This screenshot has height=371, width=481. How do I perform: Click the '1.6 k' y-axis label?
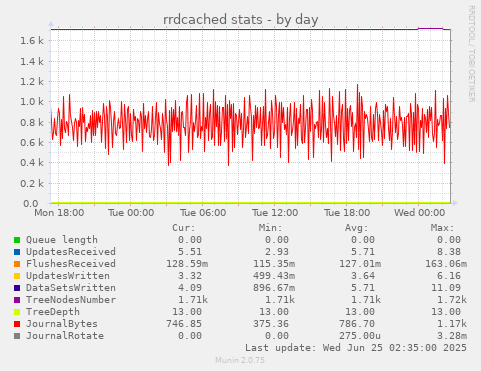[x=32, y=41]
